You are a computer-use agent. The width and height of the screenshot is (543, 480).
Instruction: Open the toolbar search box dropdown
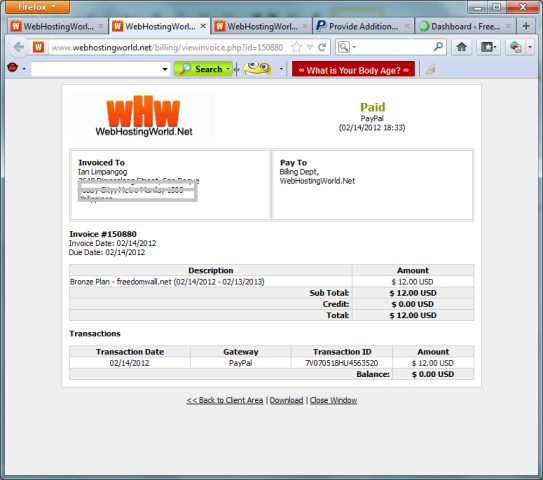tap(165, 69)
